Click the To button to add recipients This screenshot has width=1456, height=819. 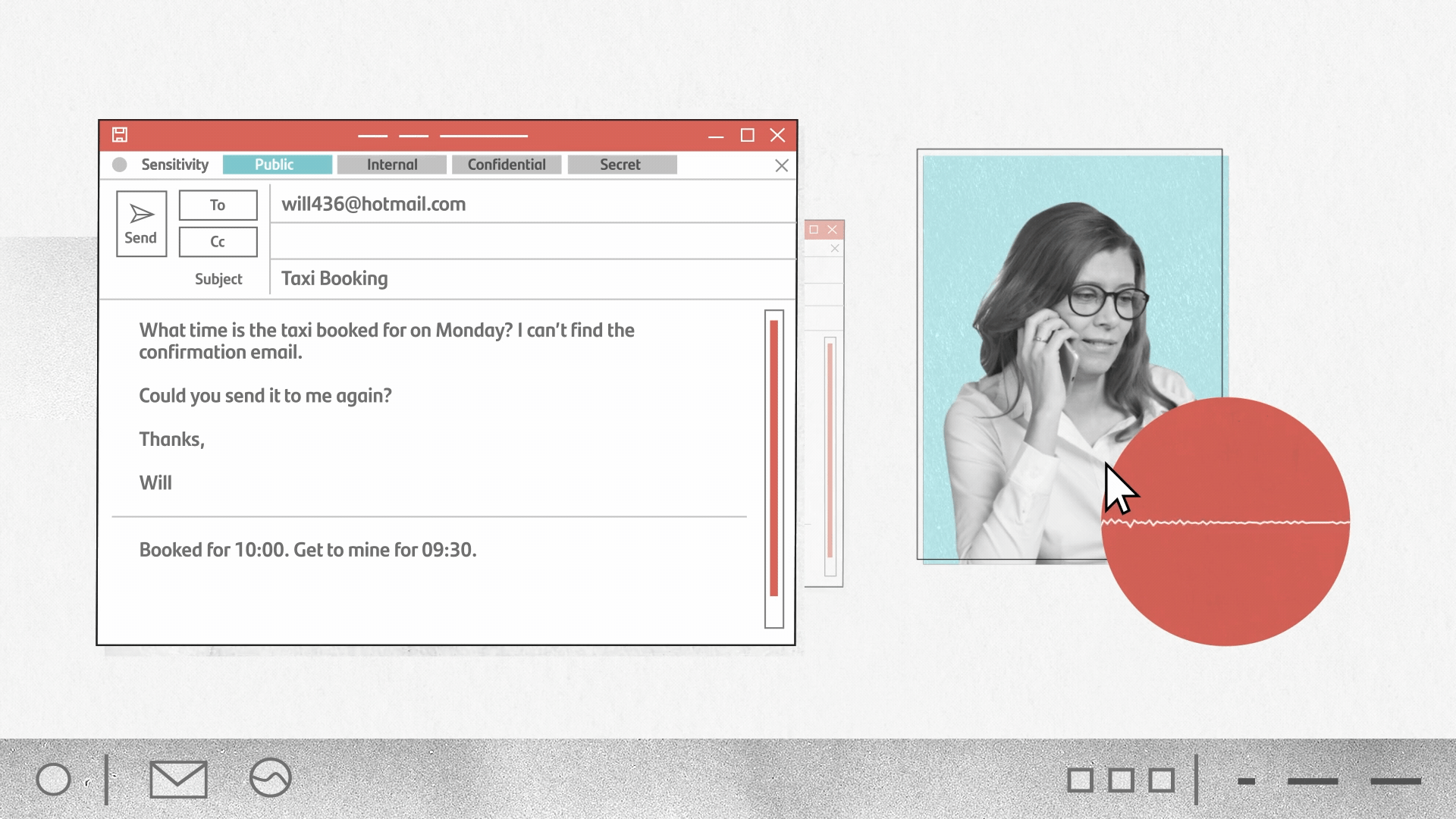click(x=218, y=205)
